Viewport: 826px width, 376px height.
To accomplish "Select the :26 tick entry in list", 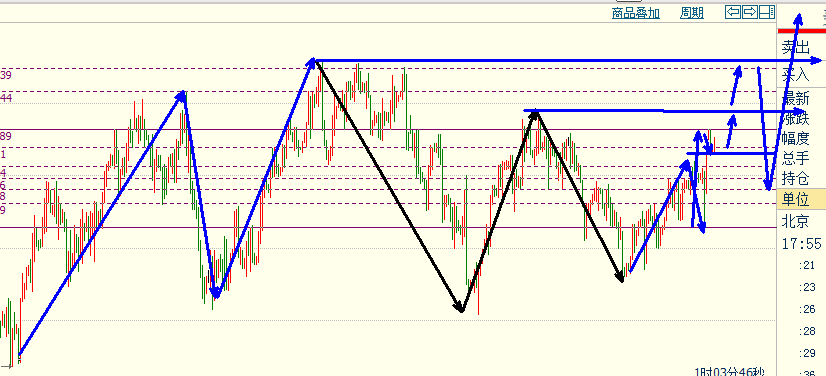I will (807, 309).
